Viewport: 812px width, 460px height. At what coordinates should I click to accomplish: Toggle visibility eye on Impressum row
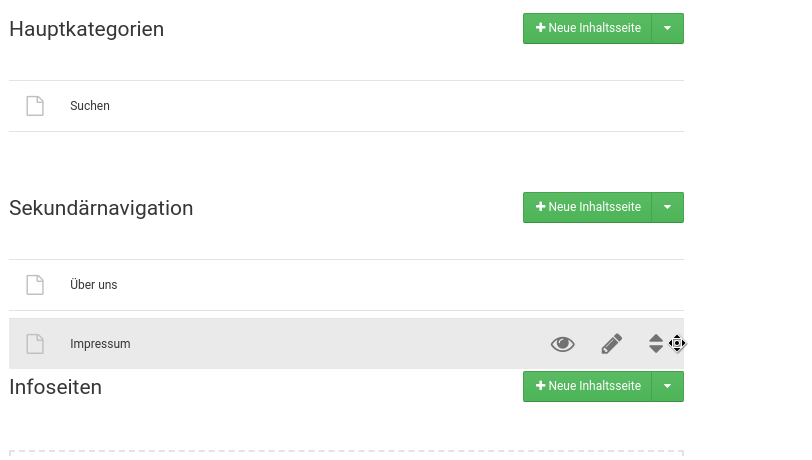click(x=563, y=344)
